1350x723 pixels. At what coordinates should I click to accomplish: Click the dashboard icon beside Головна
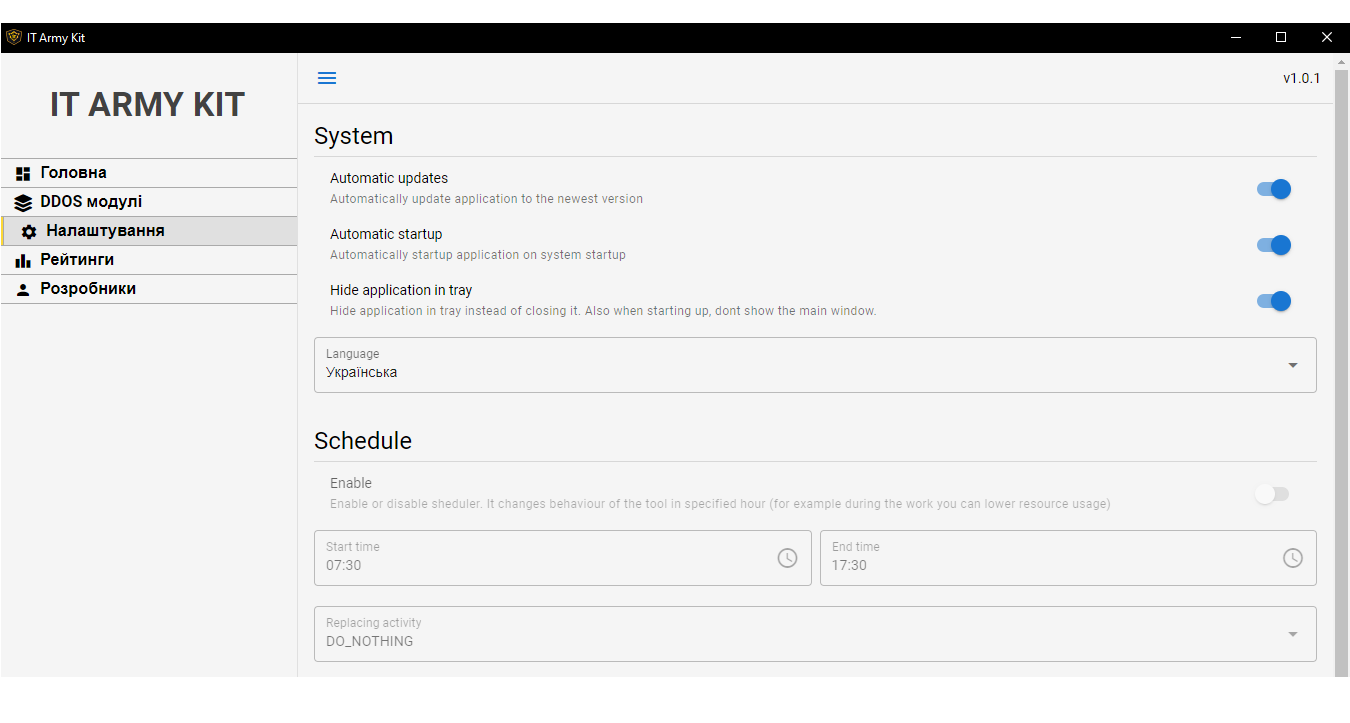pos(24,174)
